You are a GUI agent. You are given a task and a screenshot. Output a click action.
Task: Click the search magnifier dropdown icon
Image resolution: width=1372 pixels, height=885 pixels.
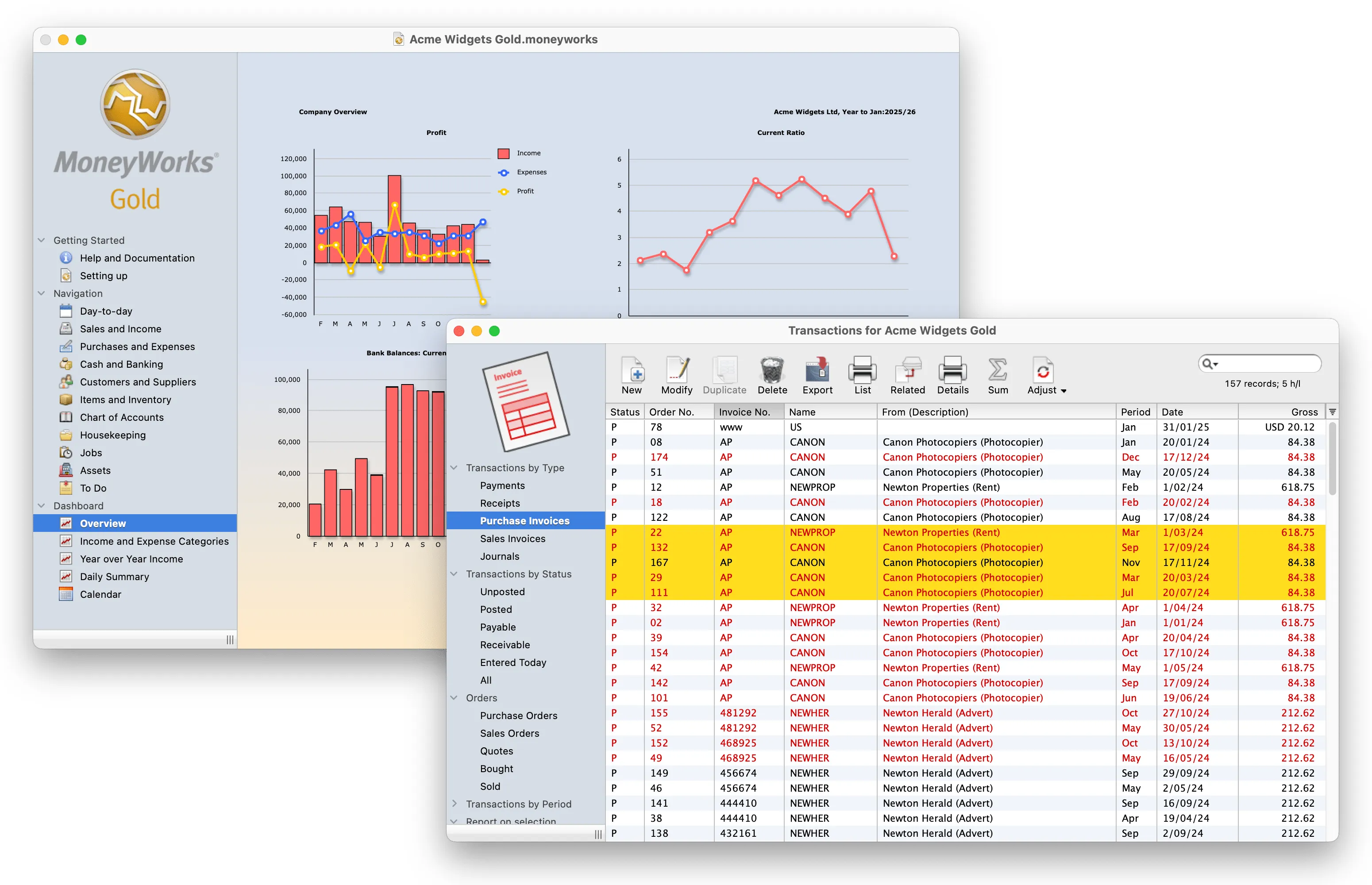1210,364
